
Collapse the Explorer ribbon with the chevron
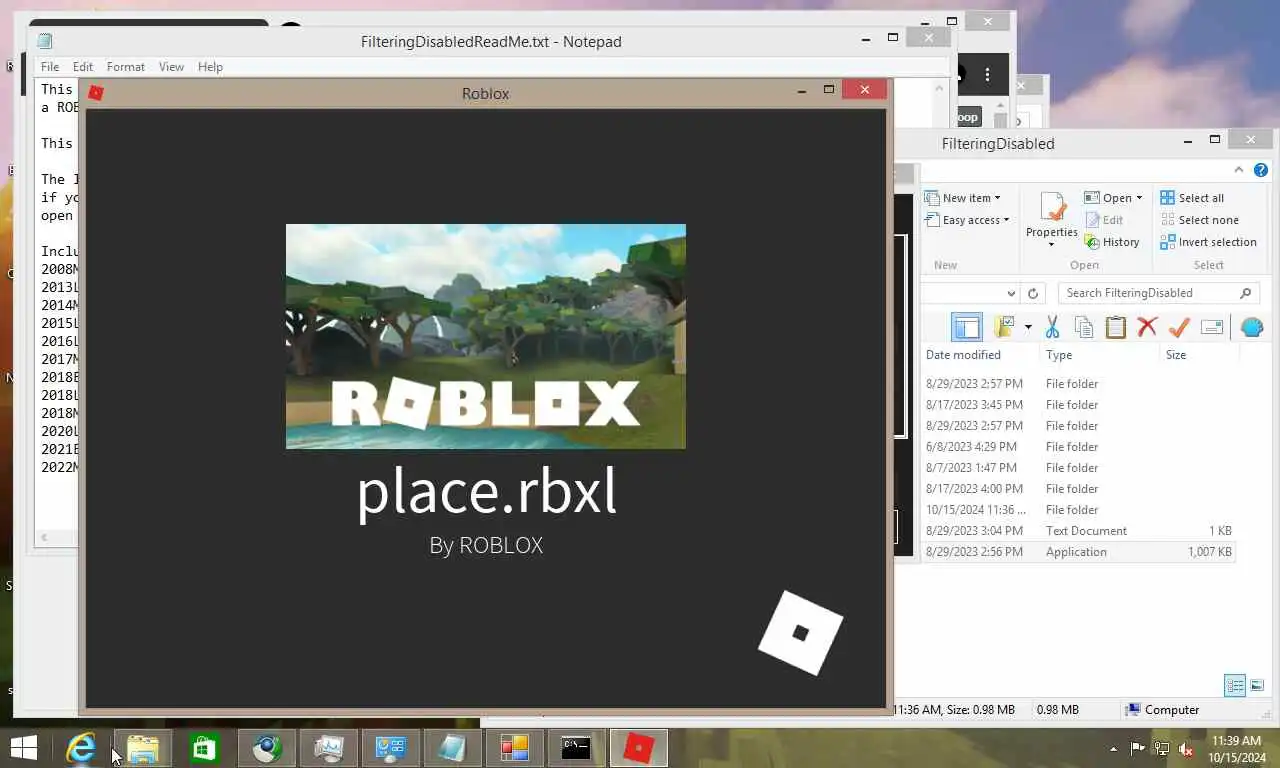coord(1239,170)
